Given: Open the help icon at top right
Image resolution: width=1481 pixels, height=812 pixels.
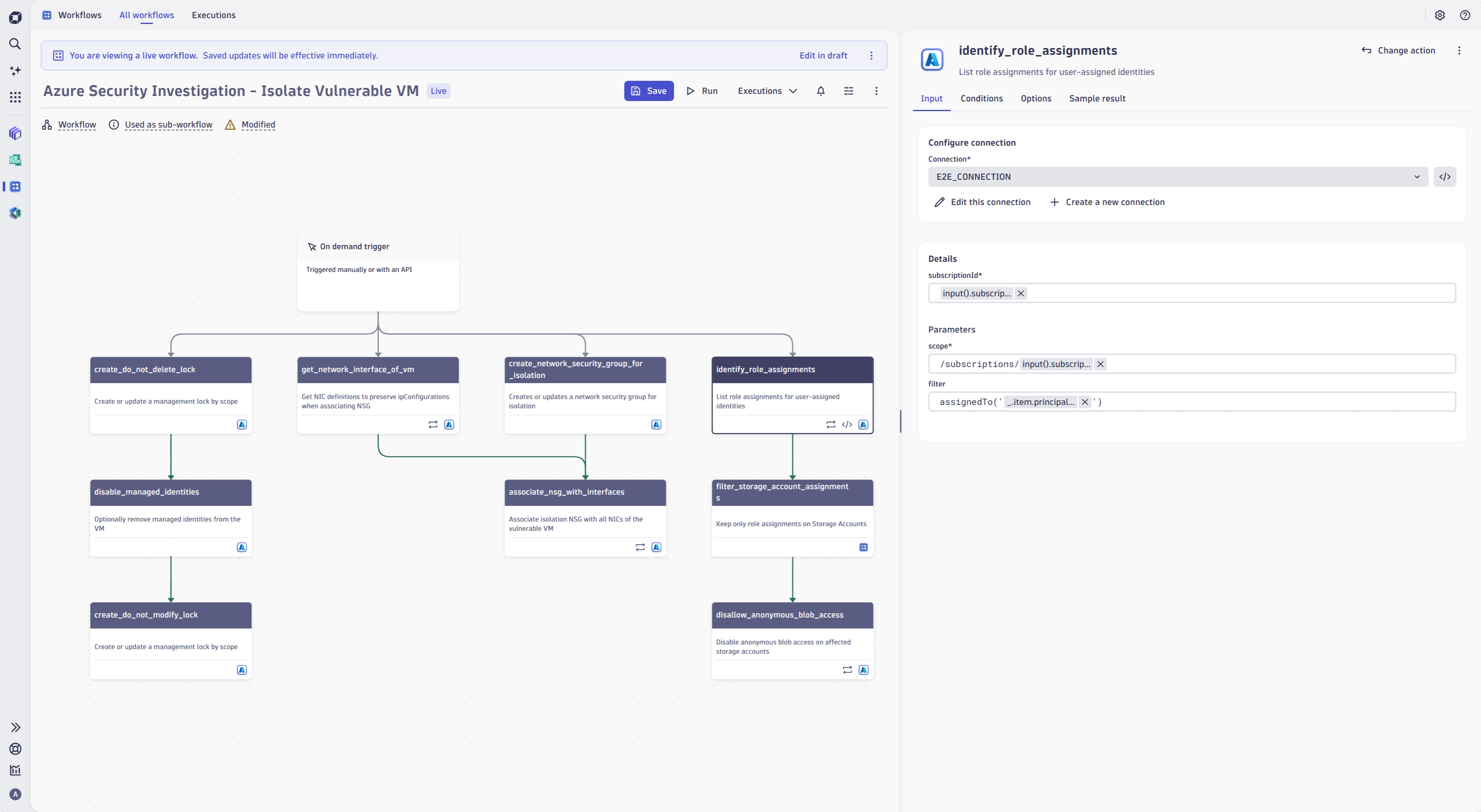Looking at the screenshot, I should coord(1465,15).
